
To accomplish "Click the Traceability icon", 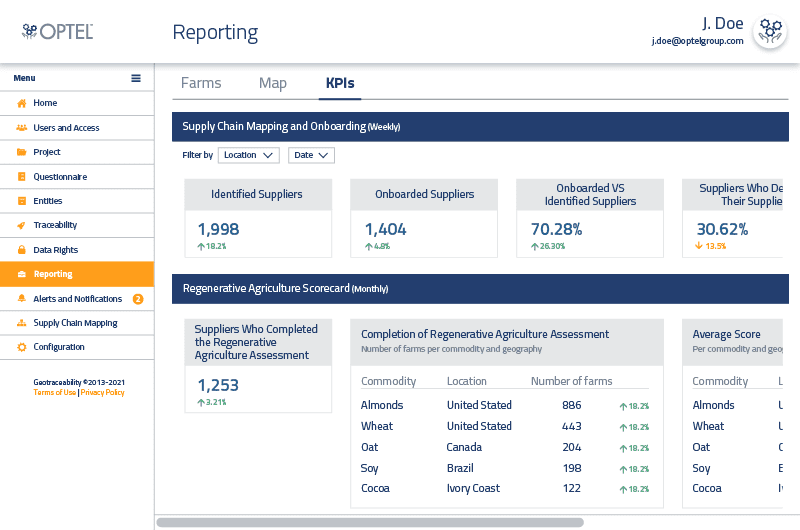I will (x=21, y=225).
